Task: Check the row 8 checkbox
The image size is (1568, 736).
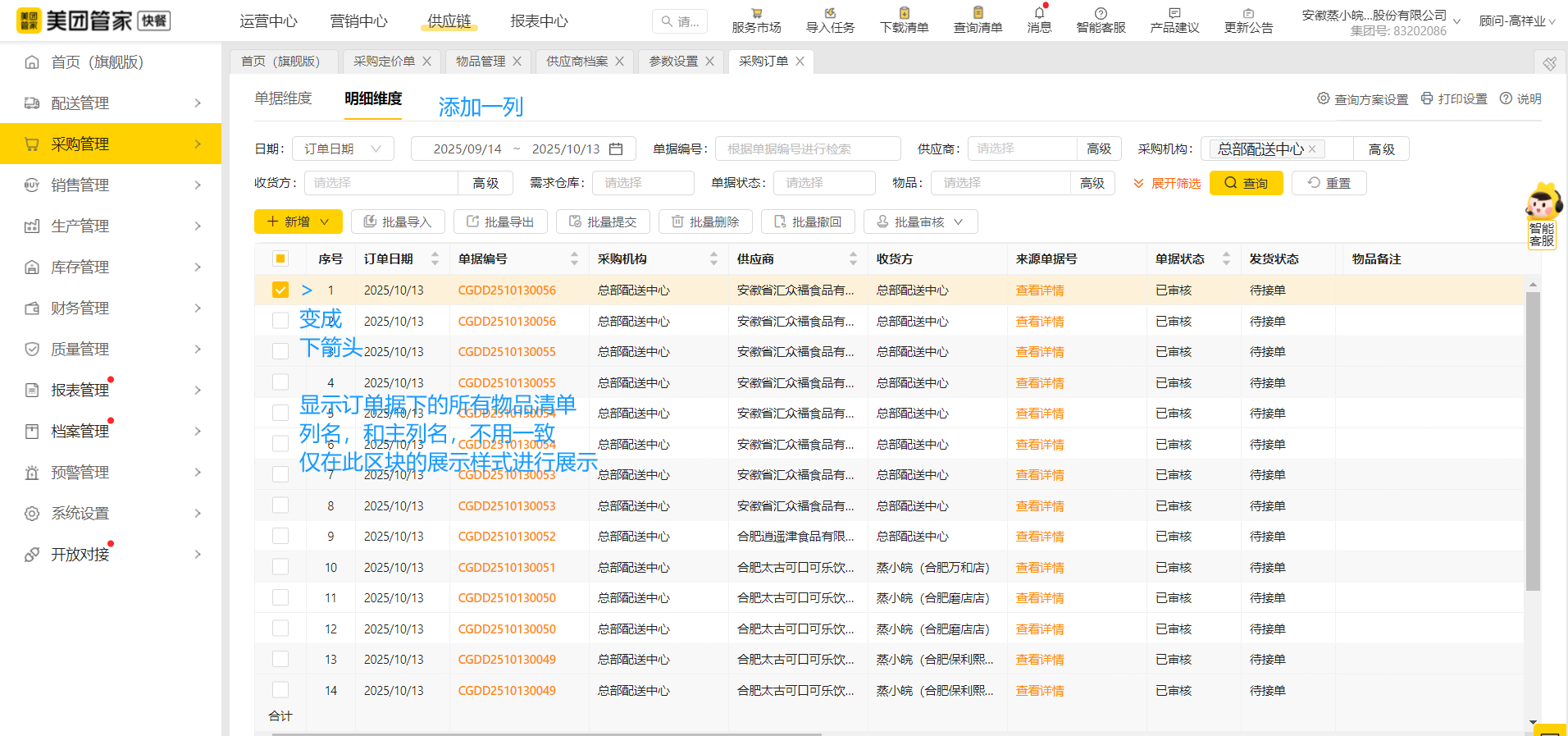Action: (280, 505)
